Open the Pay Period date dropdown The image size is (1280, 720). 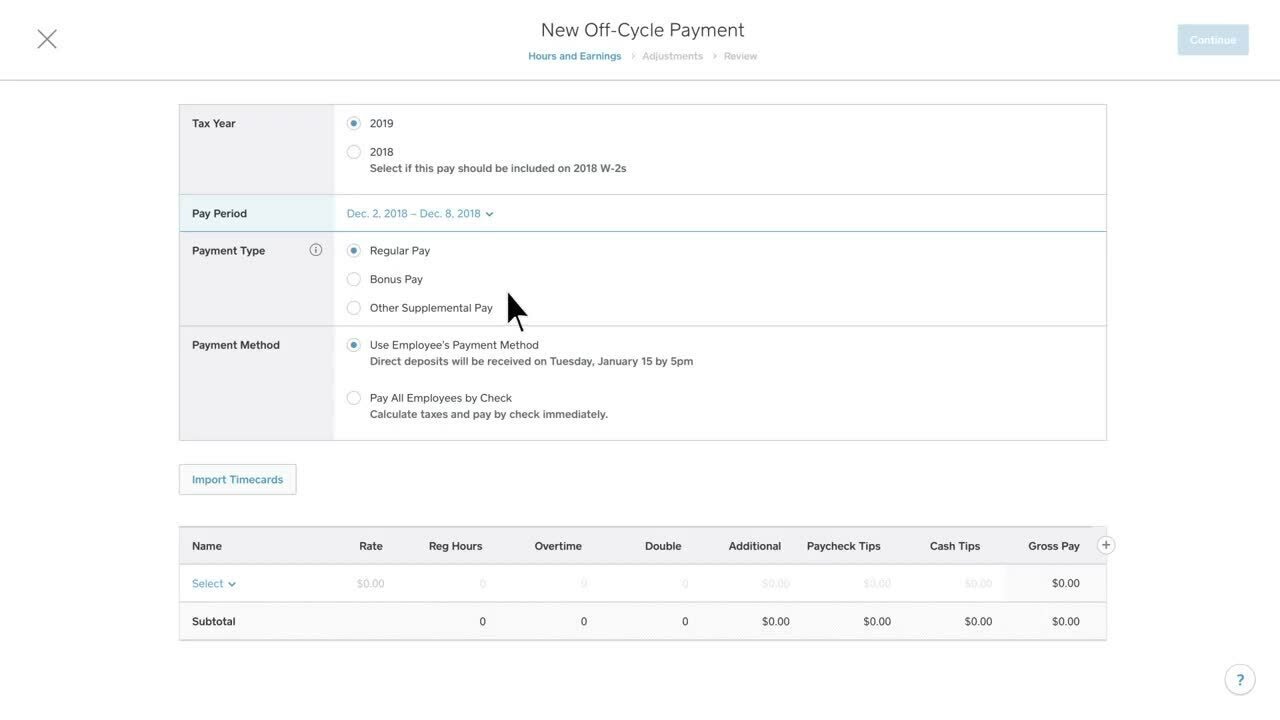pyautogui.click(x=420, y=214)
